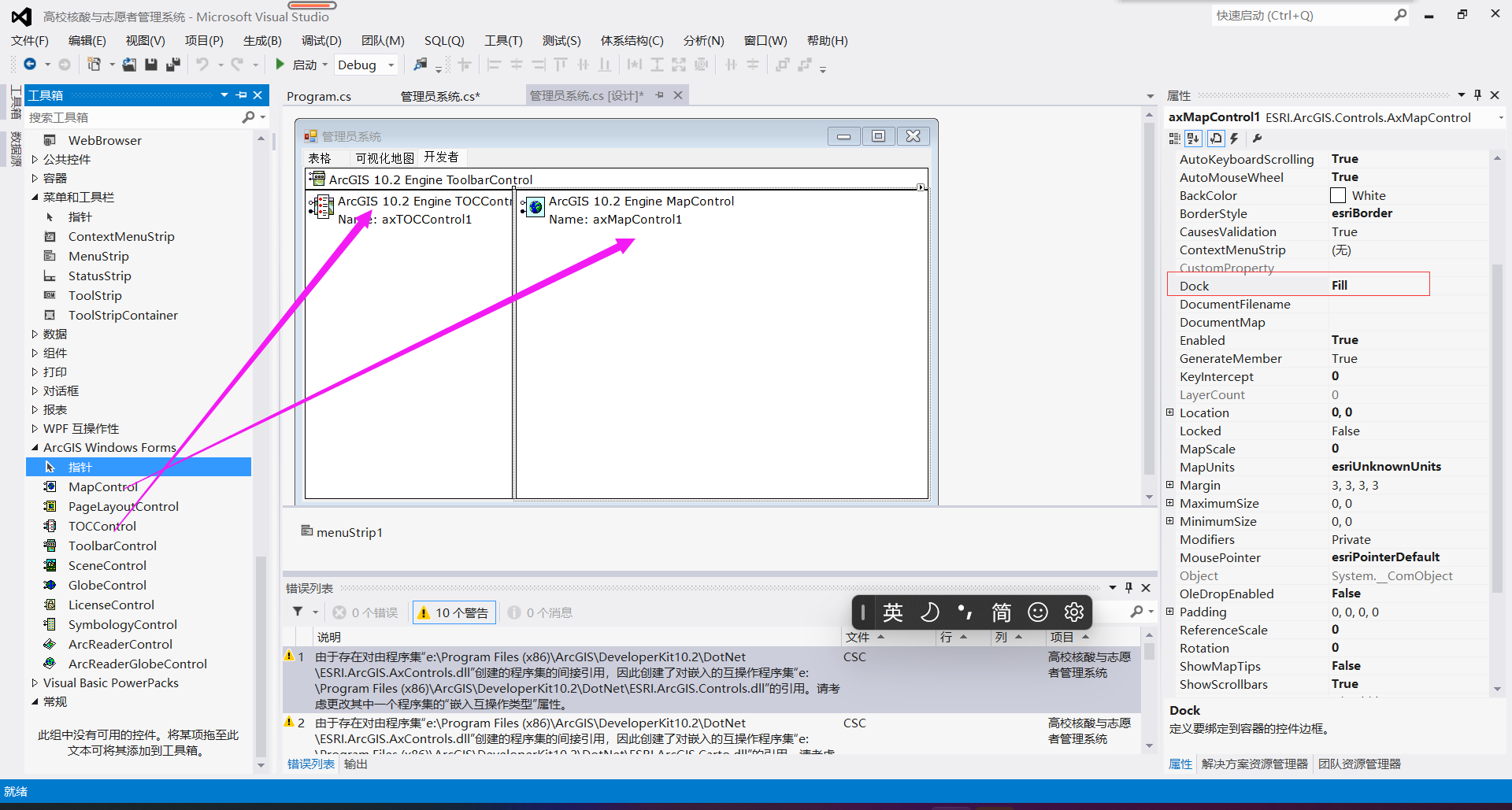
Task: Switch properties to categorized view icon
Action: [x=1175, y=139]
